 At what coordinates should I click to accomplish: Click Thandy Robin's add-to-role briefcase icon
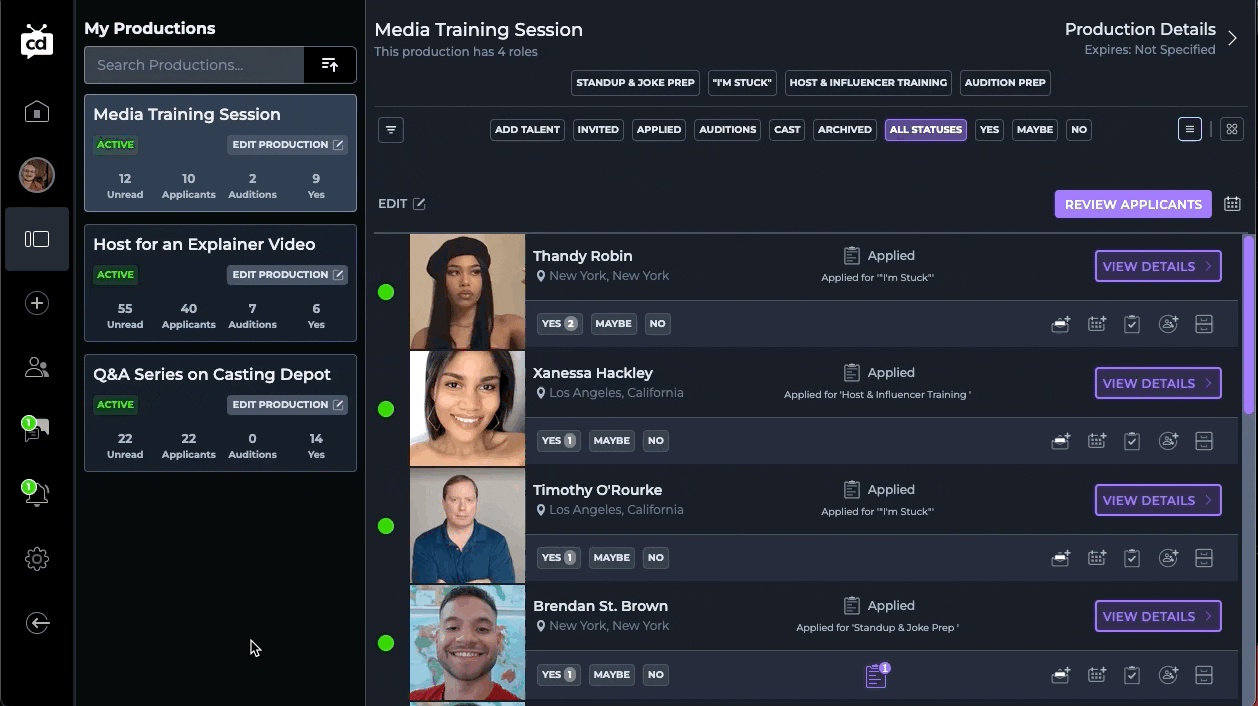(1061, 324)
